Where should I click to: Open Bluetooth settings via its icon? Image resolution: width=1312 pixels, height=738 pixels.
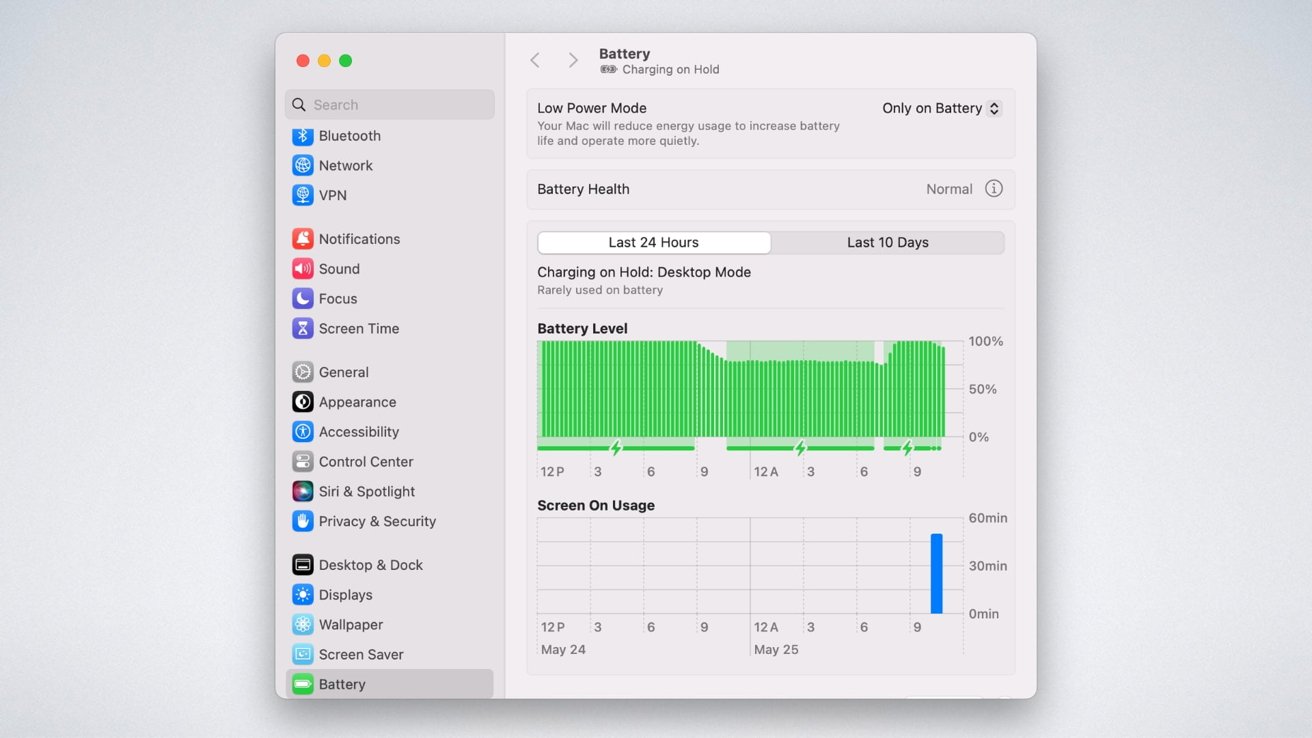[303, 136]
